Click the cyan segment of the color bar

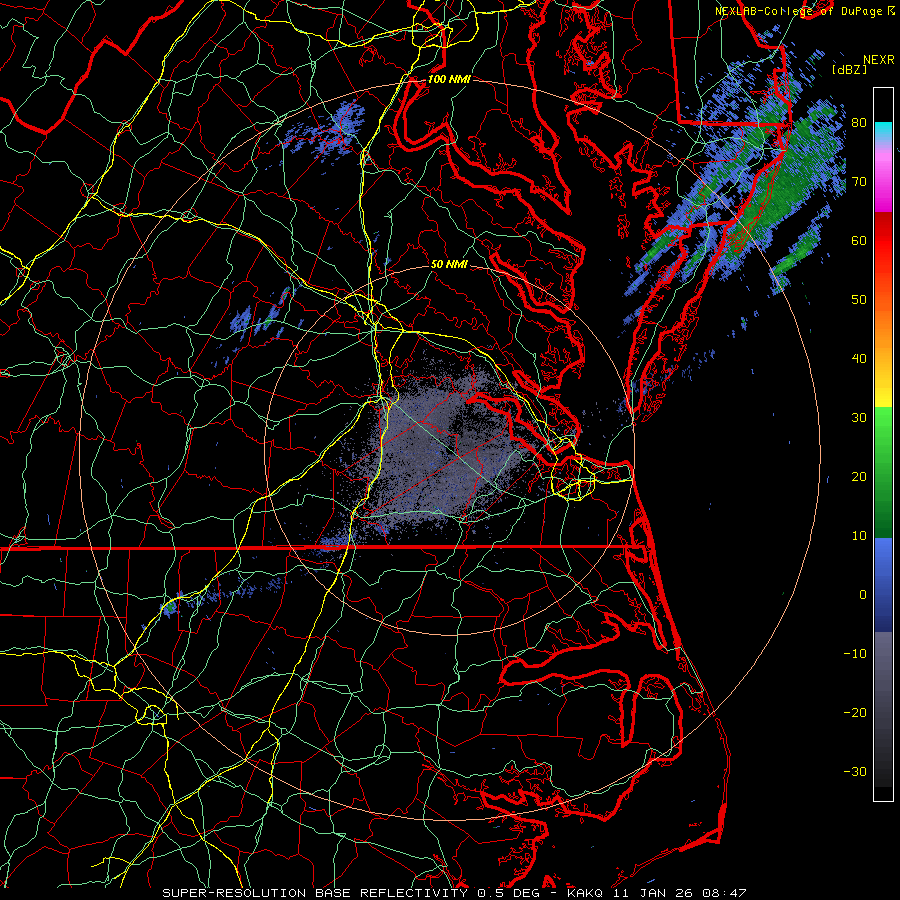pos(883,131)
